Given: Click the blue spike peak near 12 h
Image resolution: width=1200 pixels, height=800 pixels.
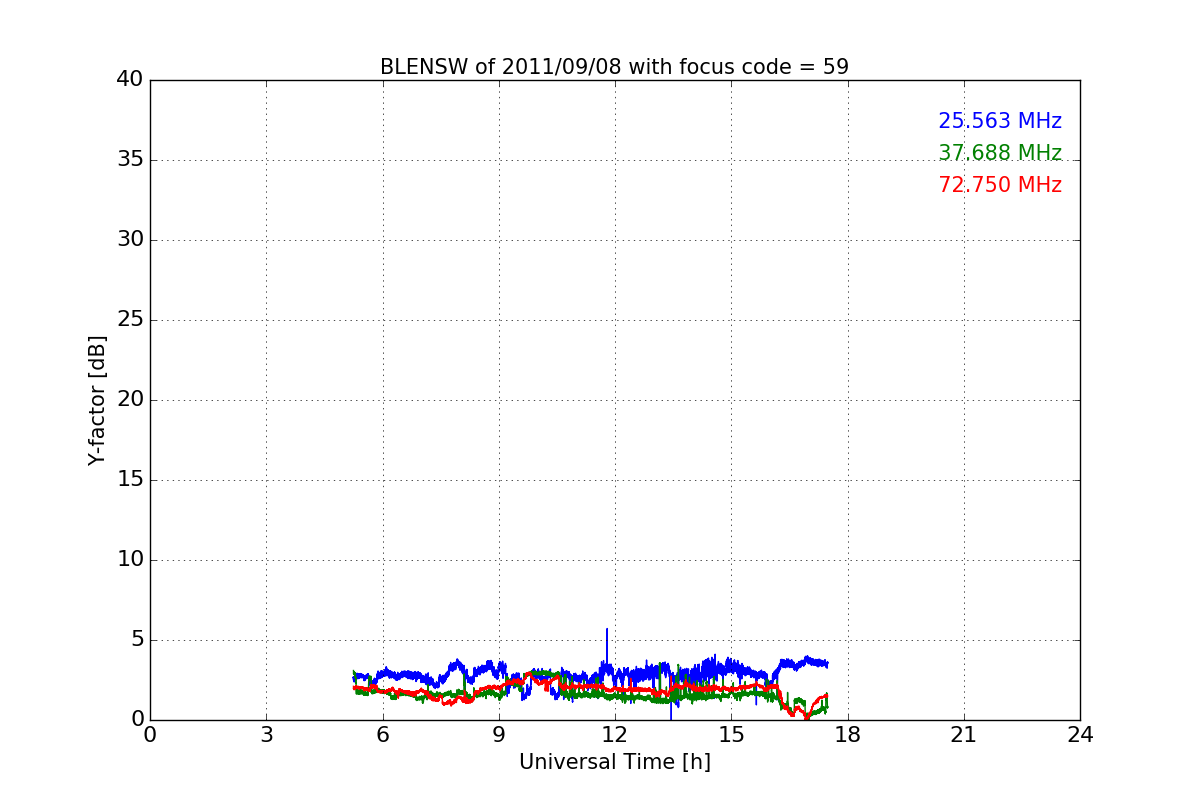Looking at the screenshot, I should pos(607,630).
